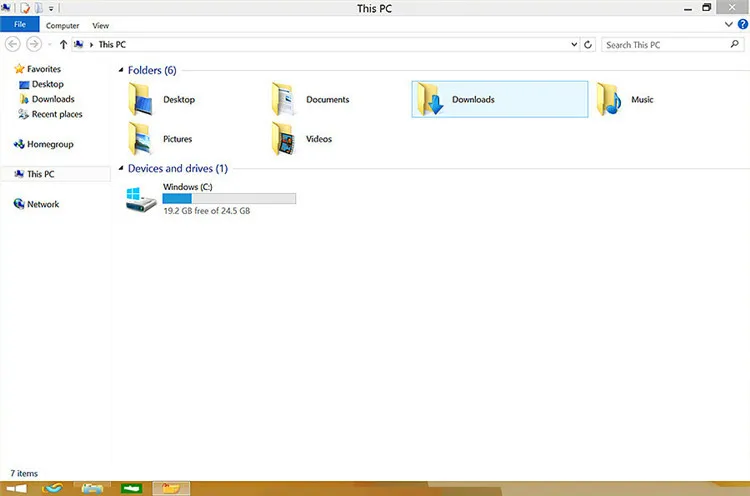Open the Pictures folder icon
The width and height of the screenshot is (750, 496).
point(140,139)
